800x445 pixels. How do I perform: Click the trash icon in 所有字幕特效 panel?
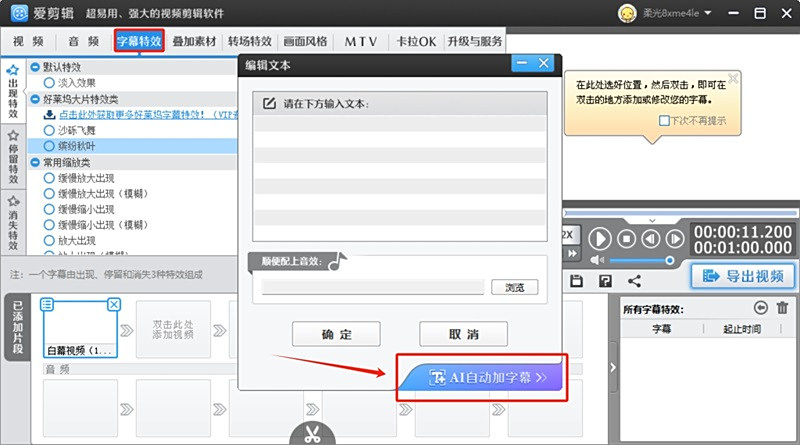(x=782, y=308)
